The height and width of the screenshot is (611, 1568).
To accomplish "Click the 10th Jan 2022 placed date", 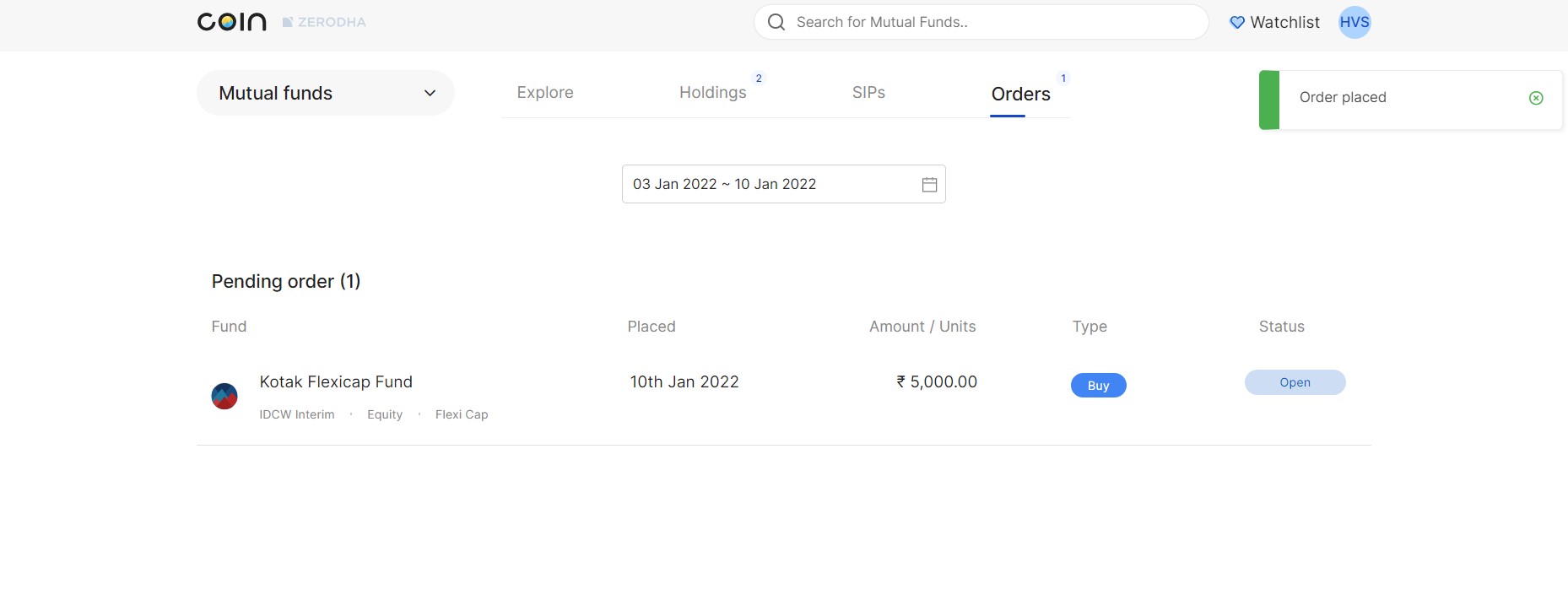I will pyautogui.click(x=684, y=382).
